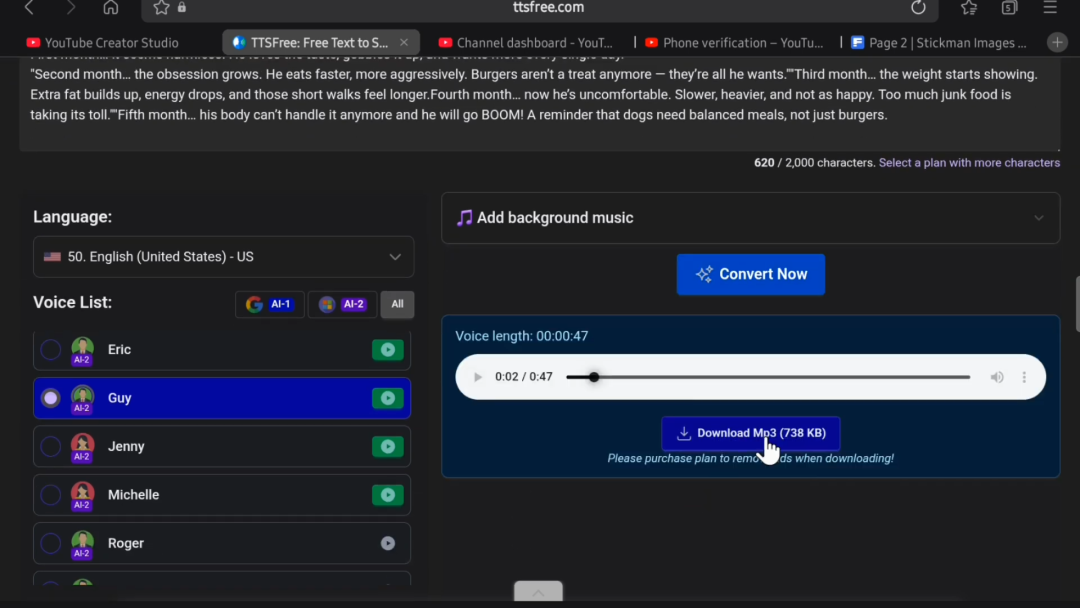Click the Convert Now button

tap(750, 274)
